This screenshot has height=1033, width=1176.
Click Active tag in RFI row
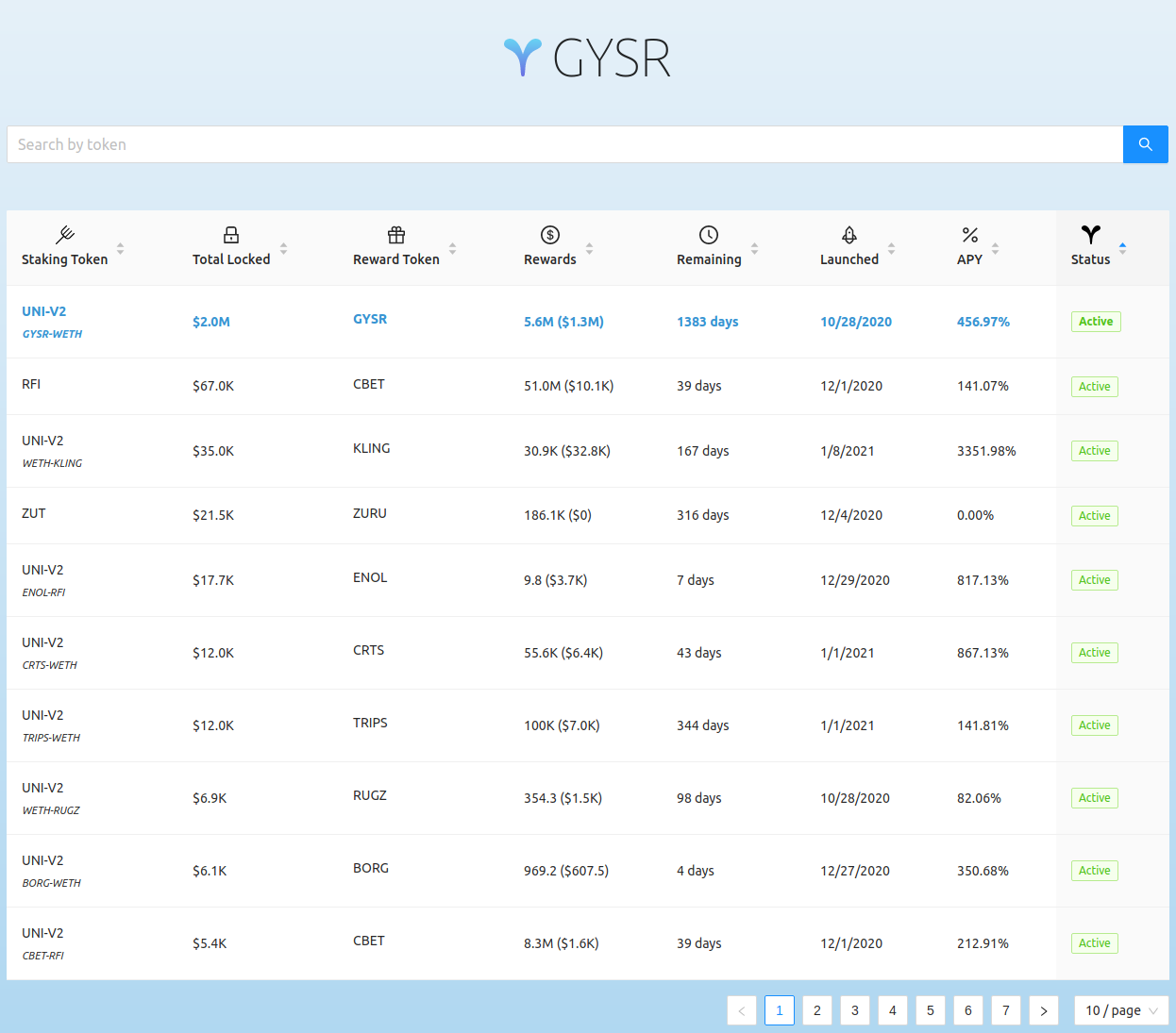(x=1095, y=387)
